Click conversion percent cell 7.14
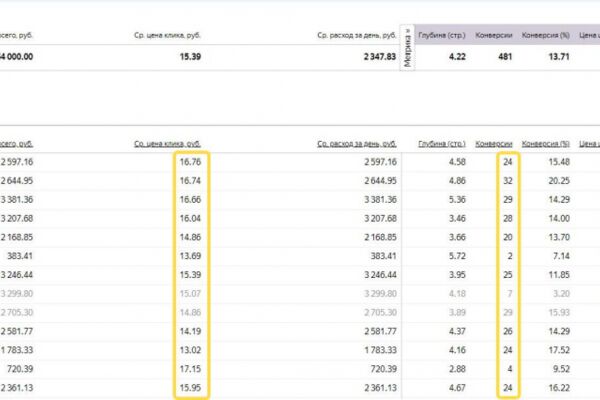600x400 pixels. tap(561, 256)
